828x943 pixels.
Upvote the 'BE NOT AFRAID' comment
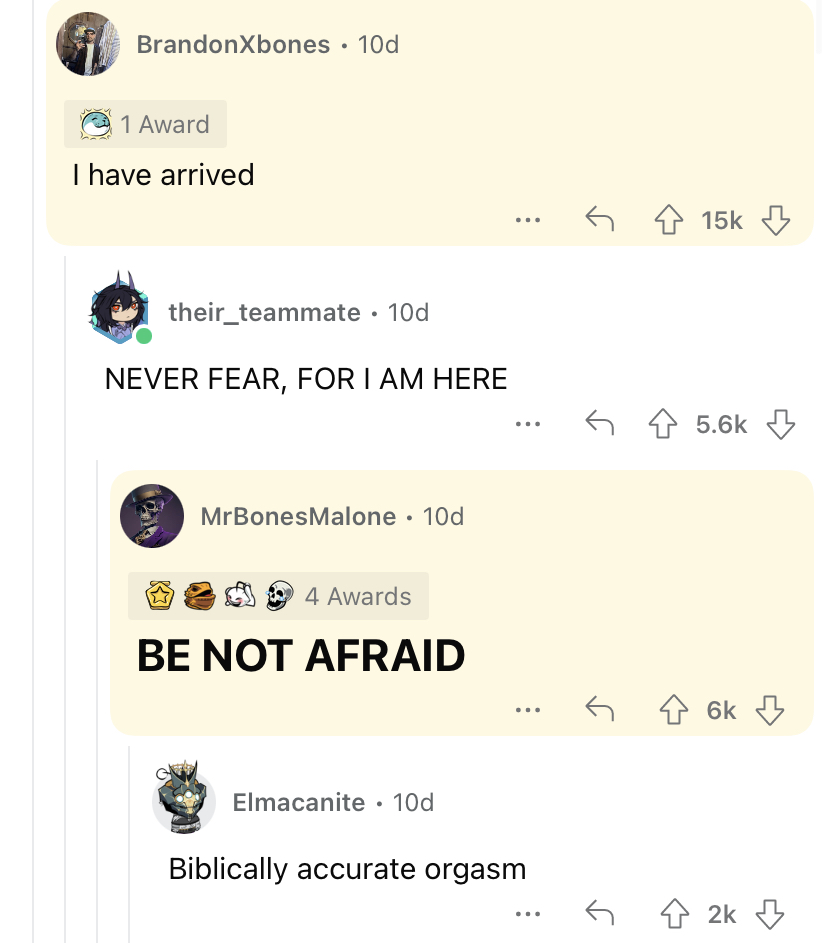tap(673, 710)
